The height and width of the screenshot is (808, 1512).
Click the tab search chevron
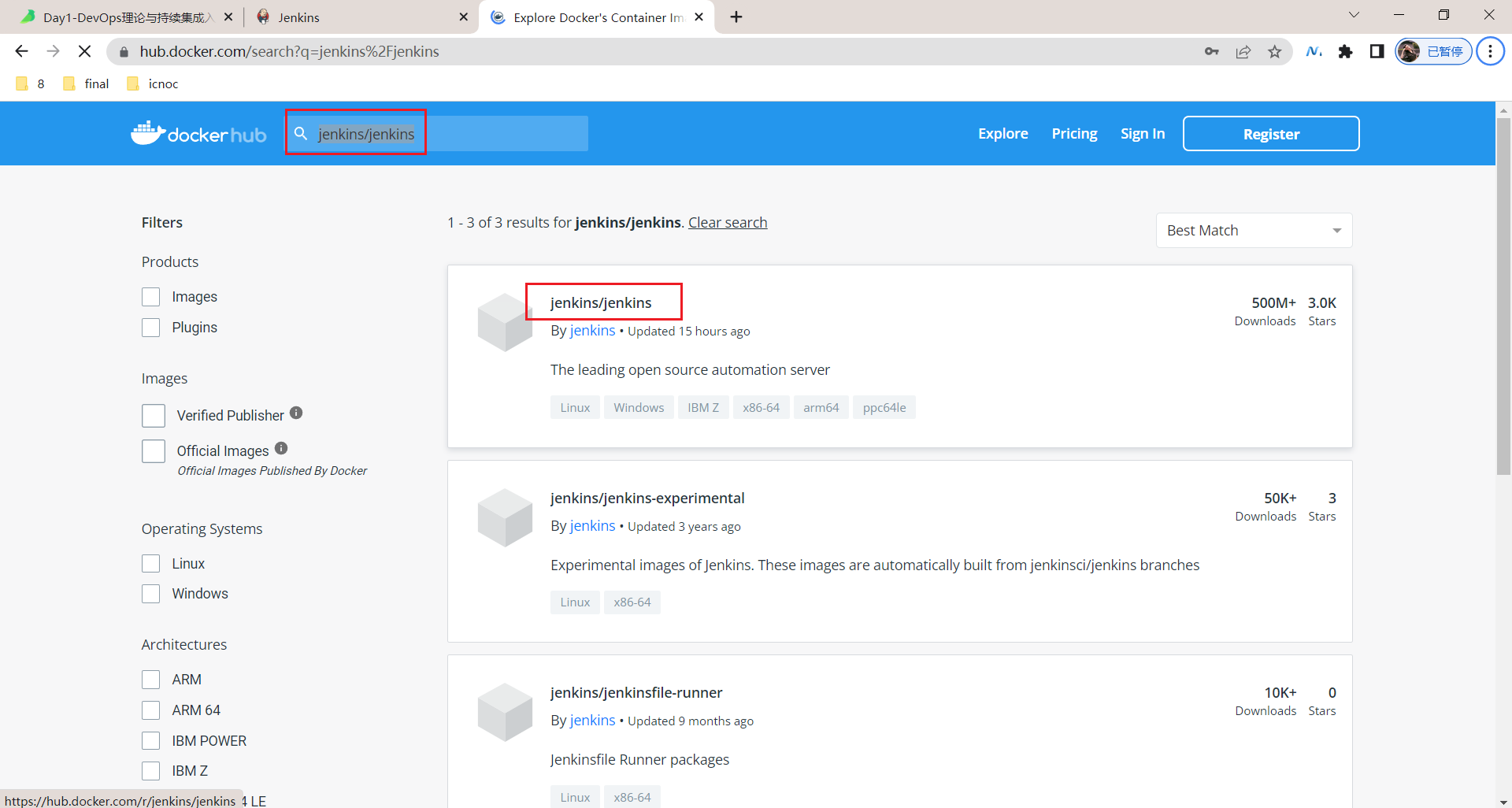(1354, 14)
